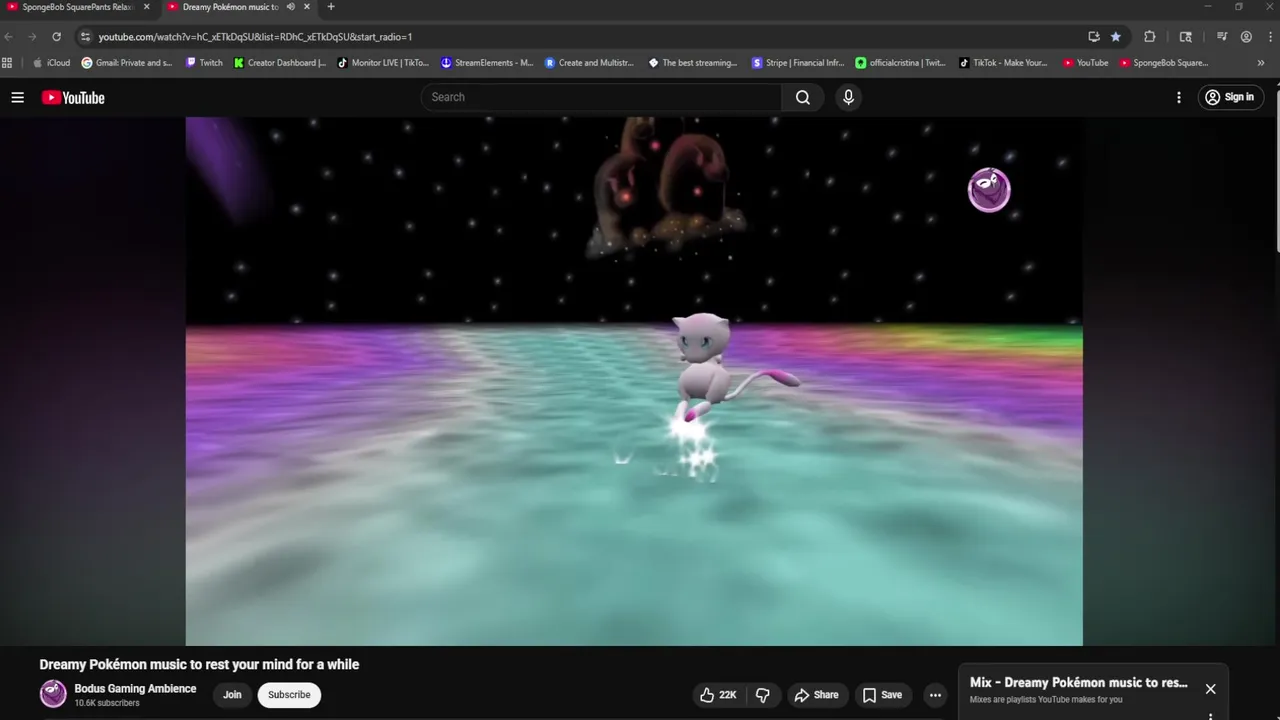
Task: Like the video with thumbs up
Action: [718, 695]
